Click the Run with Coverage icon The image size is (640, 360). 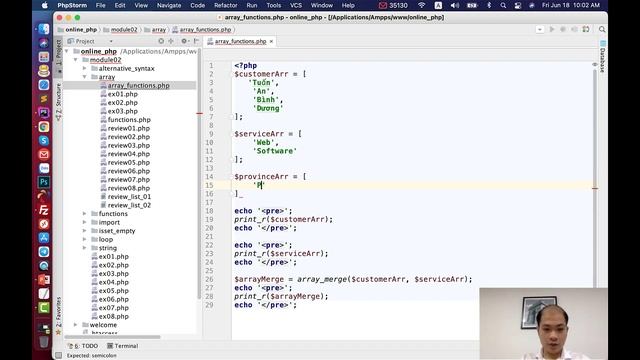point(574,29)
